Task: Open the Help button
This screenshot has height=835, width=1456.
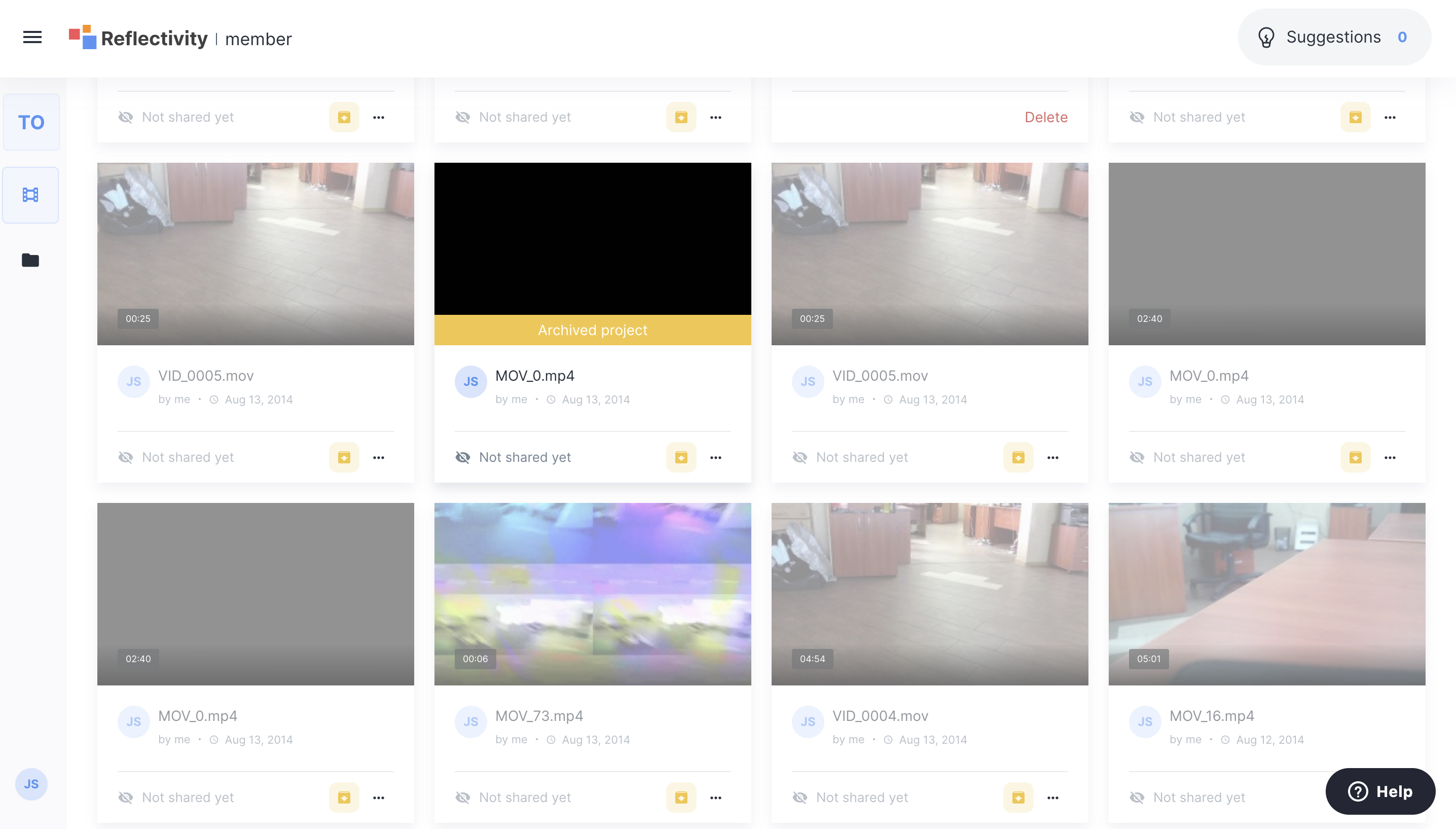Action: click(1380, 791)
